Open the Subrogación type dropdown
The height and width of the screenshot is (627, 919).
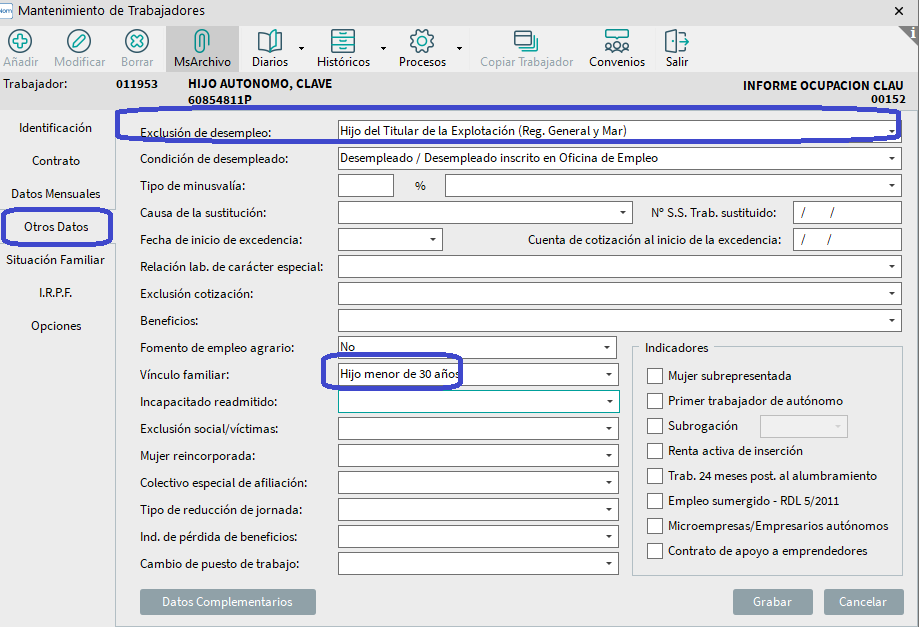[x=804, y=427]
